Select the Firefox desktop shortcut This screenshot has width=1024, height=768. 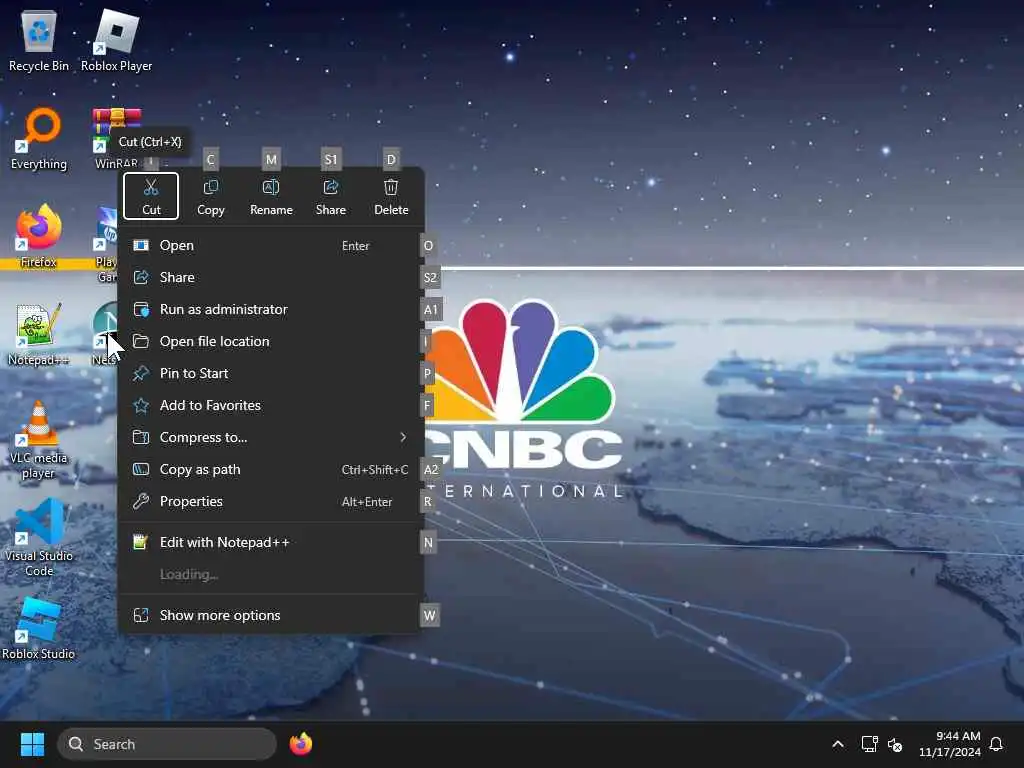point(39,236)
